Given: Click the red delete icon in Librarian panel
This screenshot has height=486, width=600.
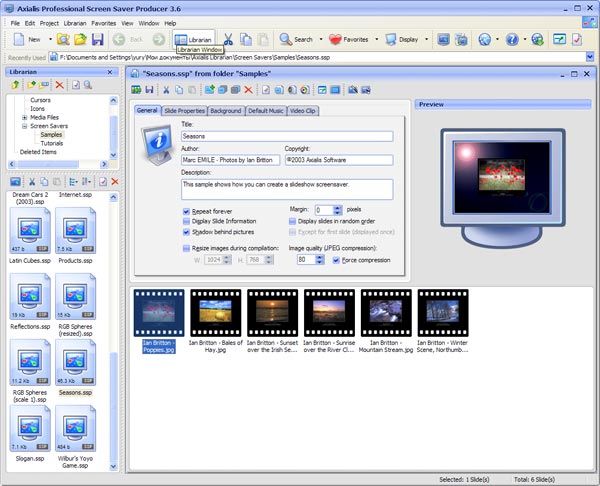Looking at the screenshot, I should (x=59, y=86).
